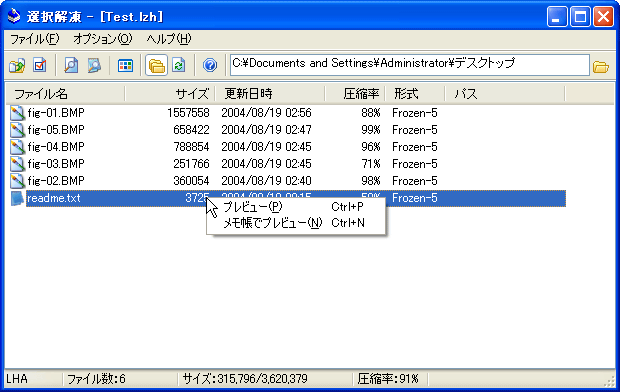The width and height of the screenshot is (620, 392).
Task: Click the size value 1557558
Action: point(188,113)
